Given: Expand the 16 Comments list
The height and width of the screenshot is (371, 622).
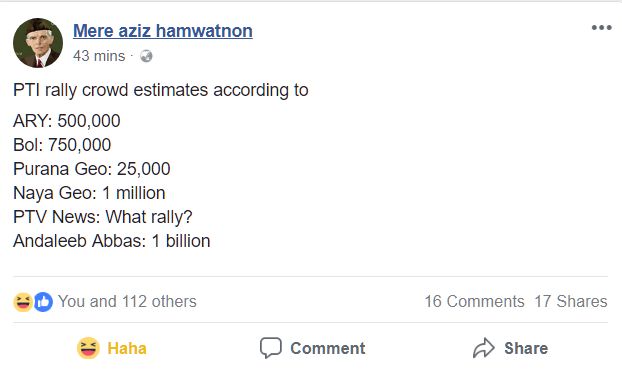Looking at the screenshot, I should pyautogui.click(x=474, y=302).
